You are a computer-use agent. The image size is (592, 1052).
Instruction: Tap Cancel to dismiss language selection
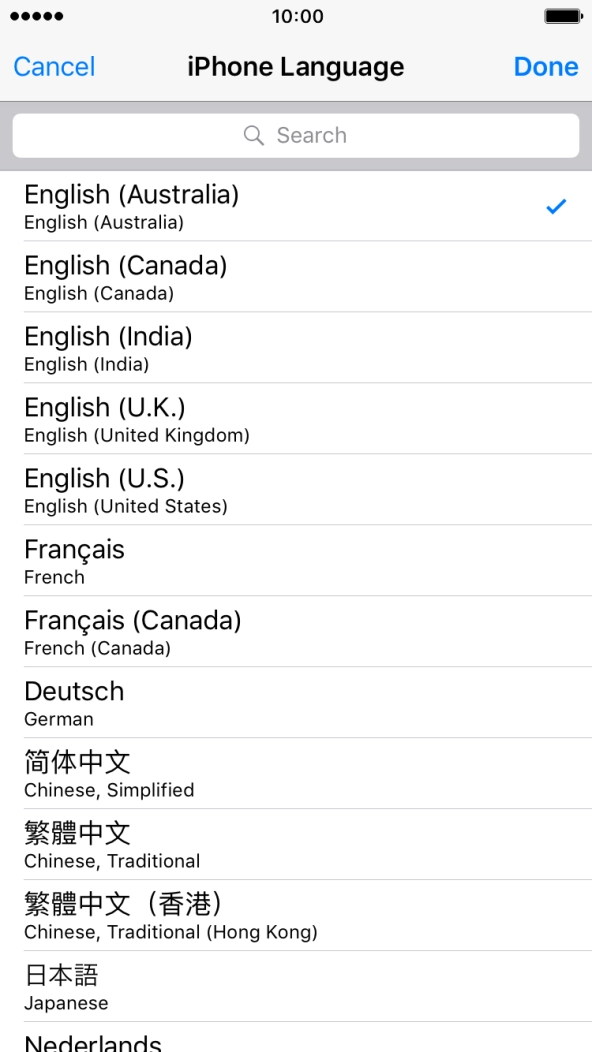(53, 66)
